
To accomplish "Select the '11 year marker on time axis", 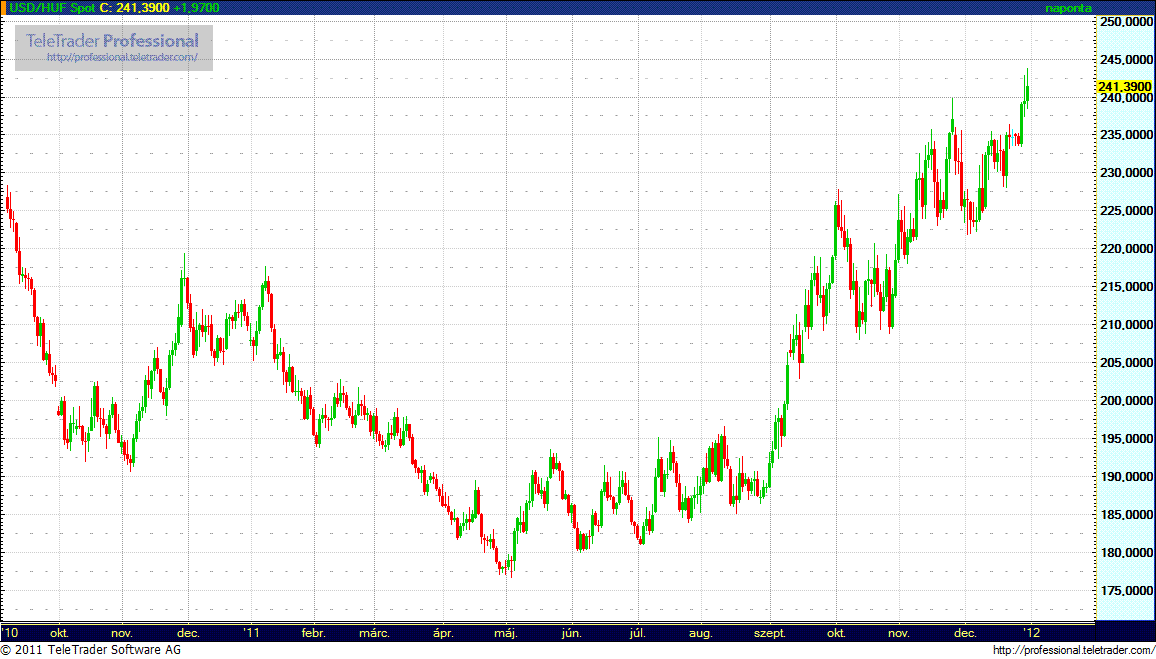I will [253, 633].
